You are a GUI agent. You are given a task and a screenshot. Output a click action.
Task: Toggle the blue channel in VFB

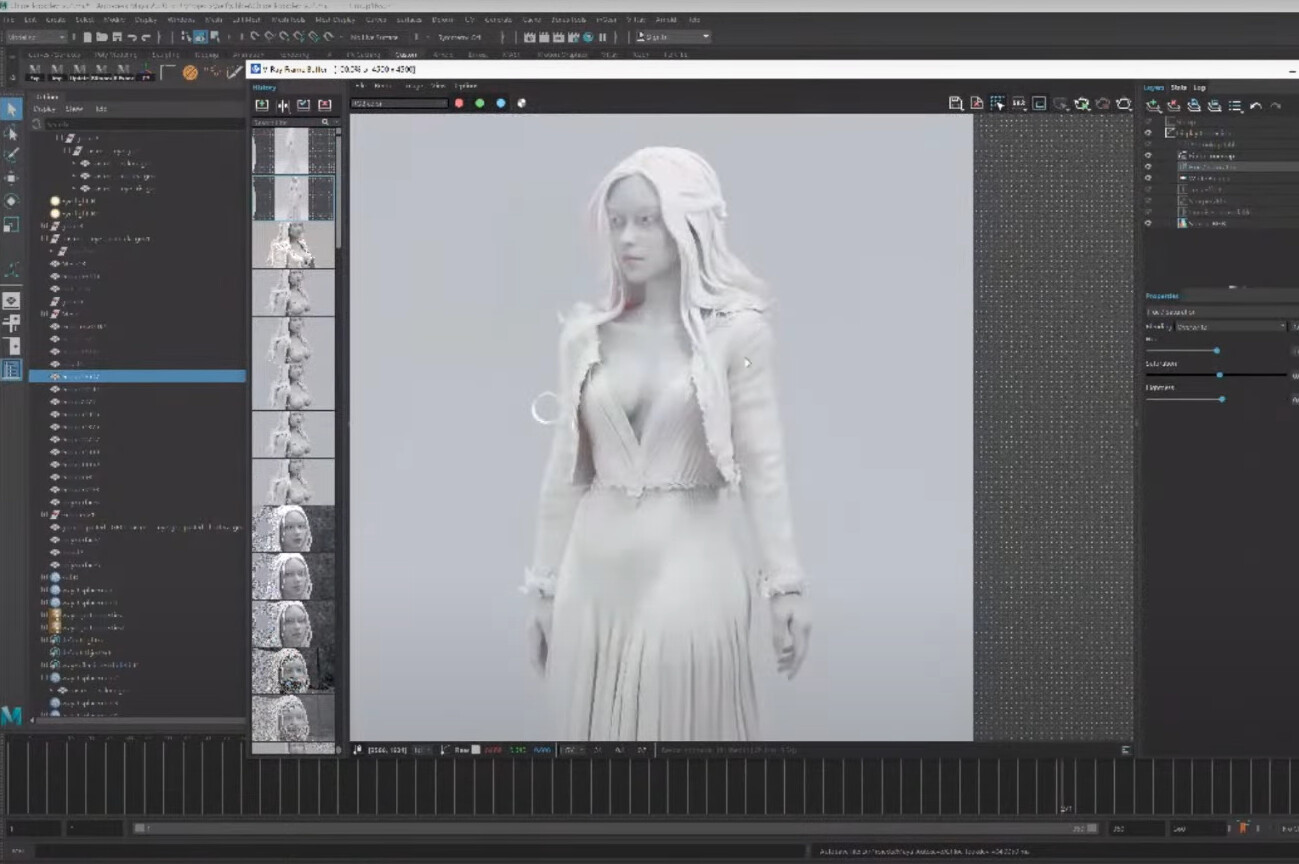point(501,103)
